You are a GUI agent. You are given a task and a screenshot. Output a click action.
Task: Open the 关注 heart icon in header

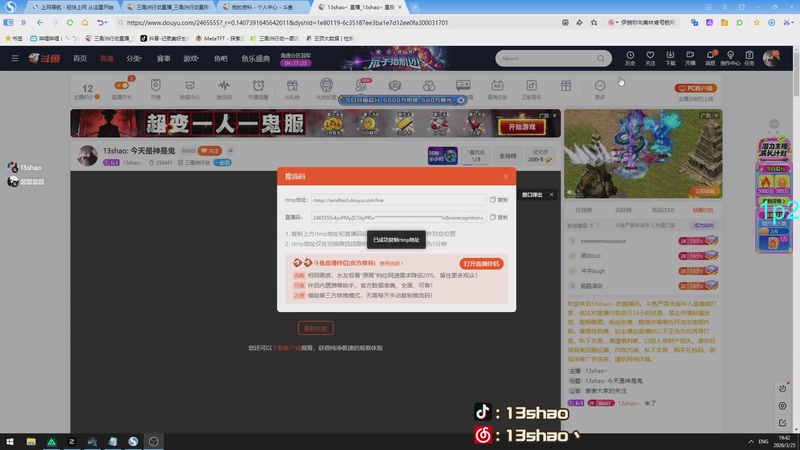click(650, 58)
